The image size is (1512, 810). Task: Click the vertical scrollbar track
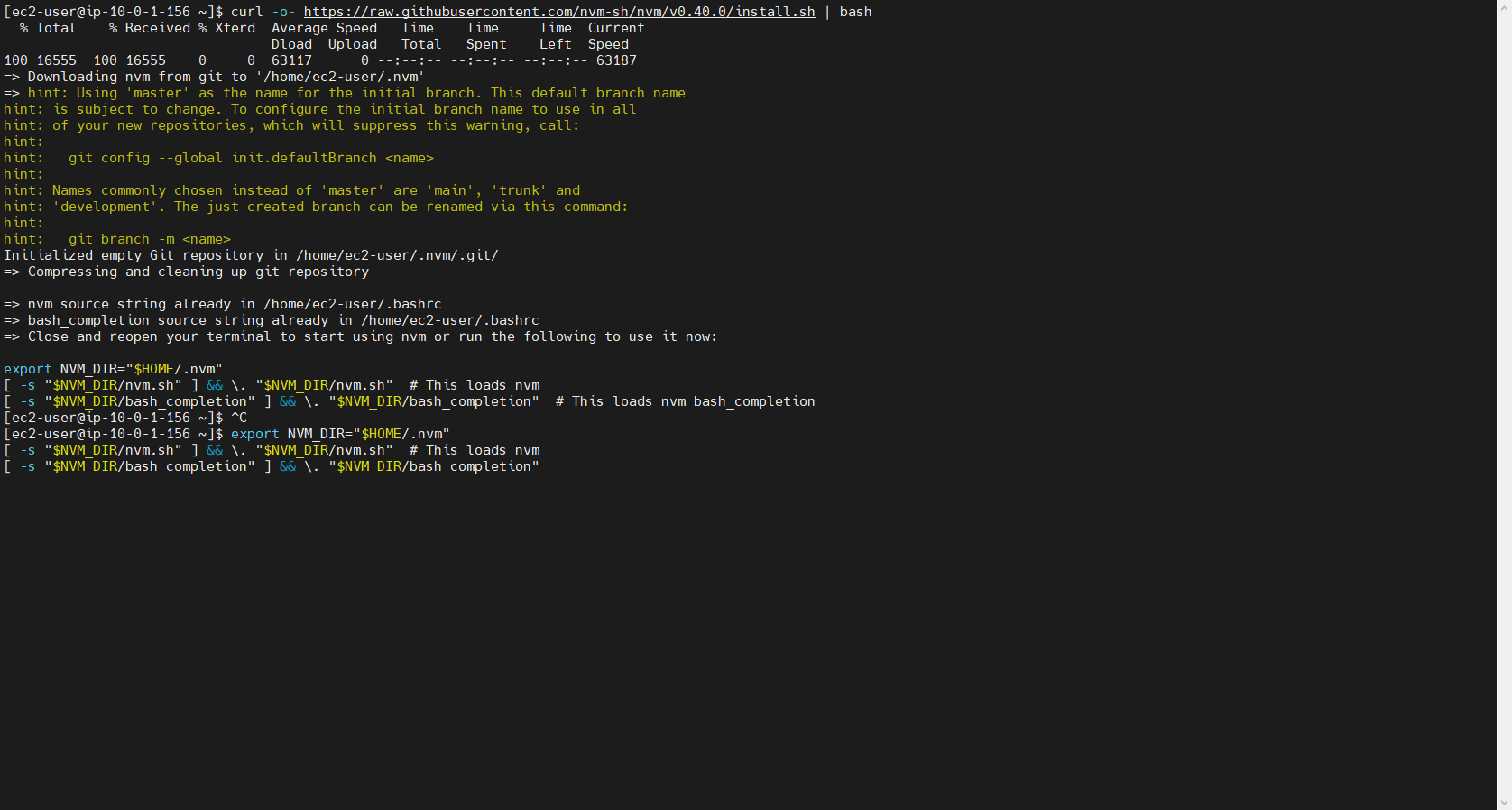1504,406
